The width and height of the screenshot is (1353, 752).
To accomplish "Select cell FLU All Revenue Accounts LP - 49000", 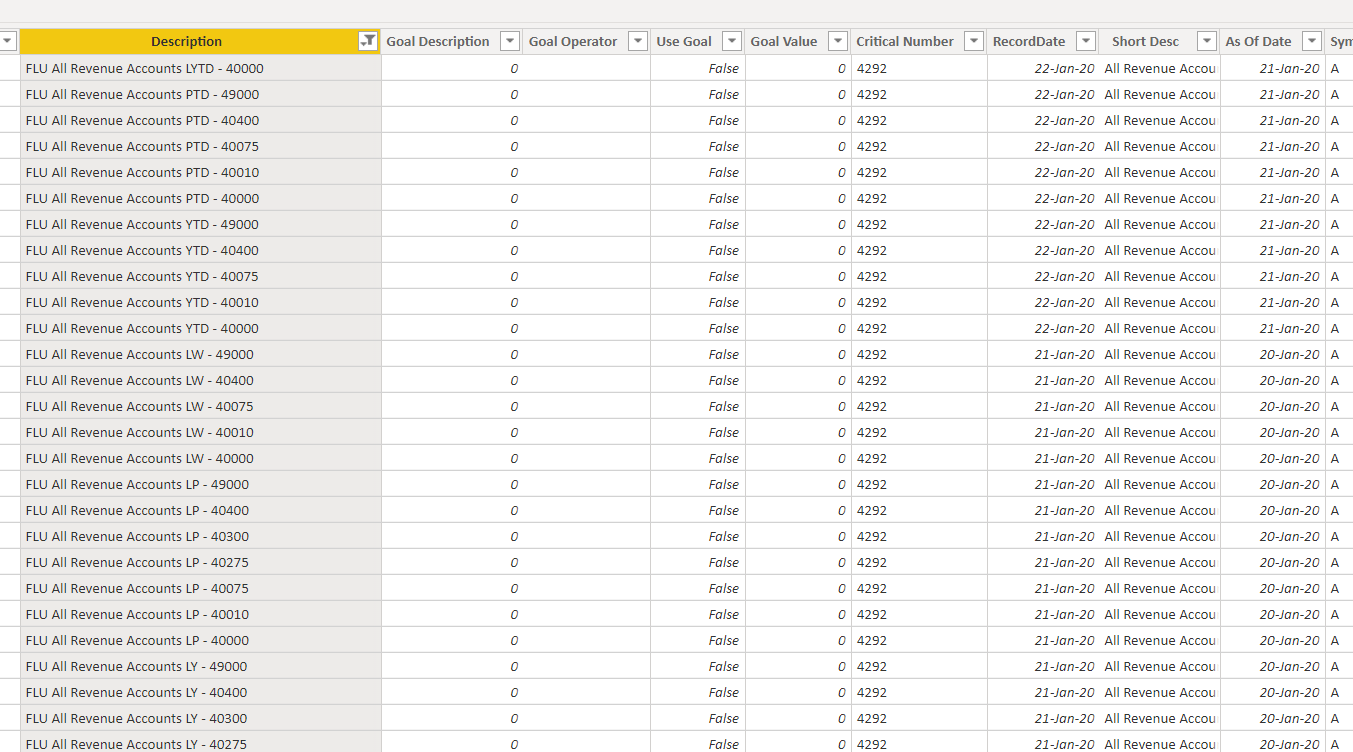I will [200, 484].
